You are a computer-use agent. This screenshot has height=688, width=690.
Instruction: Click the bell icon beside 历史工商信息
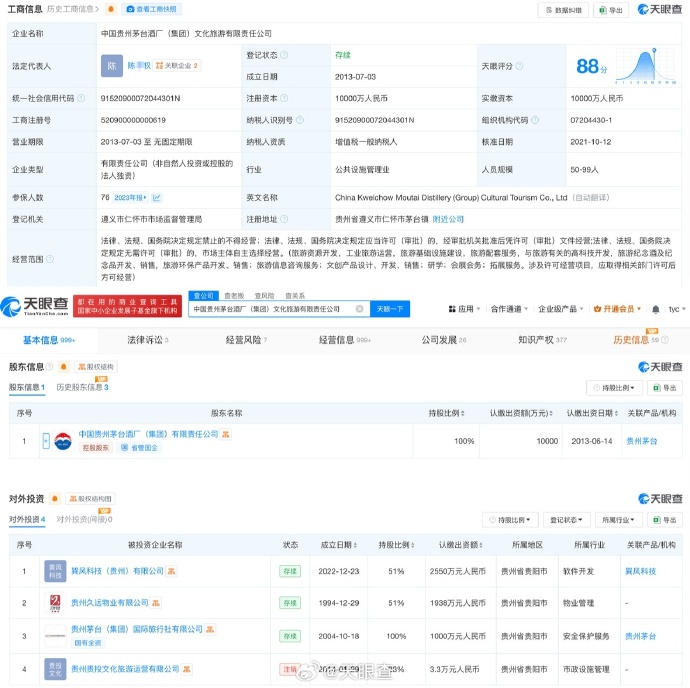coord(110,9)
